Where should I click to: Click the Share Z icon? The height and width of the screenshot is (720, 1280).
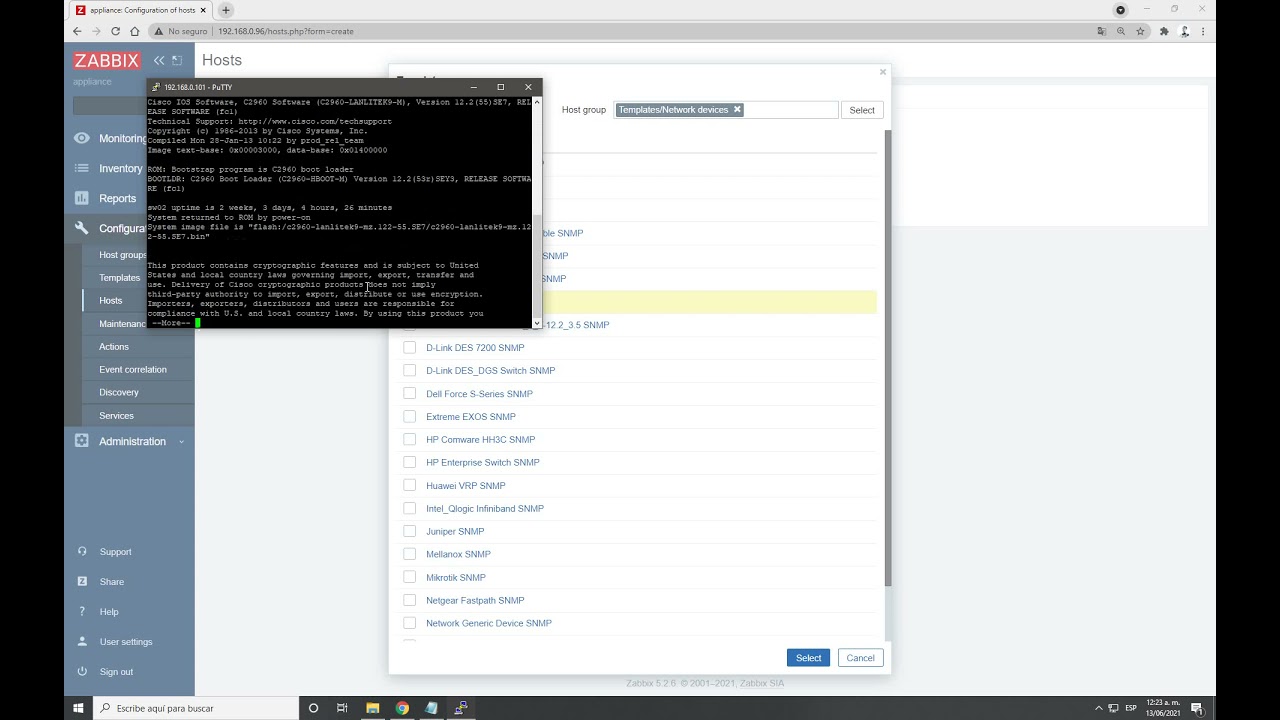tap(82, 581)
